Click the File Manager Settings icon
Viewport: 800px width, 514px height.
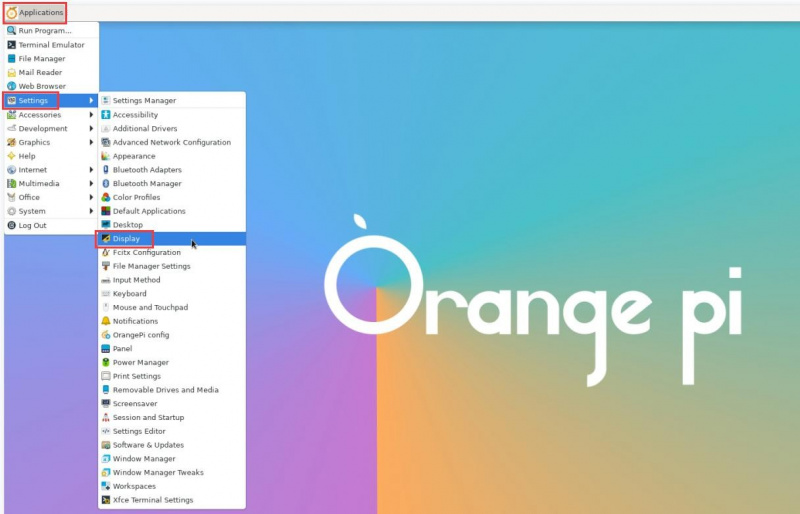[x=106, y=266]
